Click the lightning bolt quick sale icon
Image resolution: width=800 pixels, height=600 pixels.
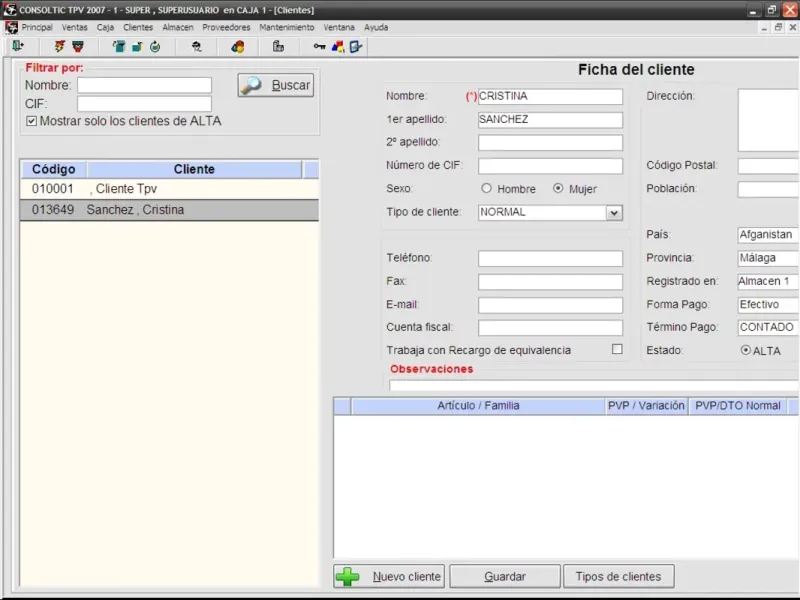click(60, 46)
